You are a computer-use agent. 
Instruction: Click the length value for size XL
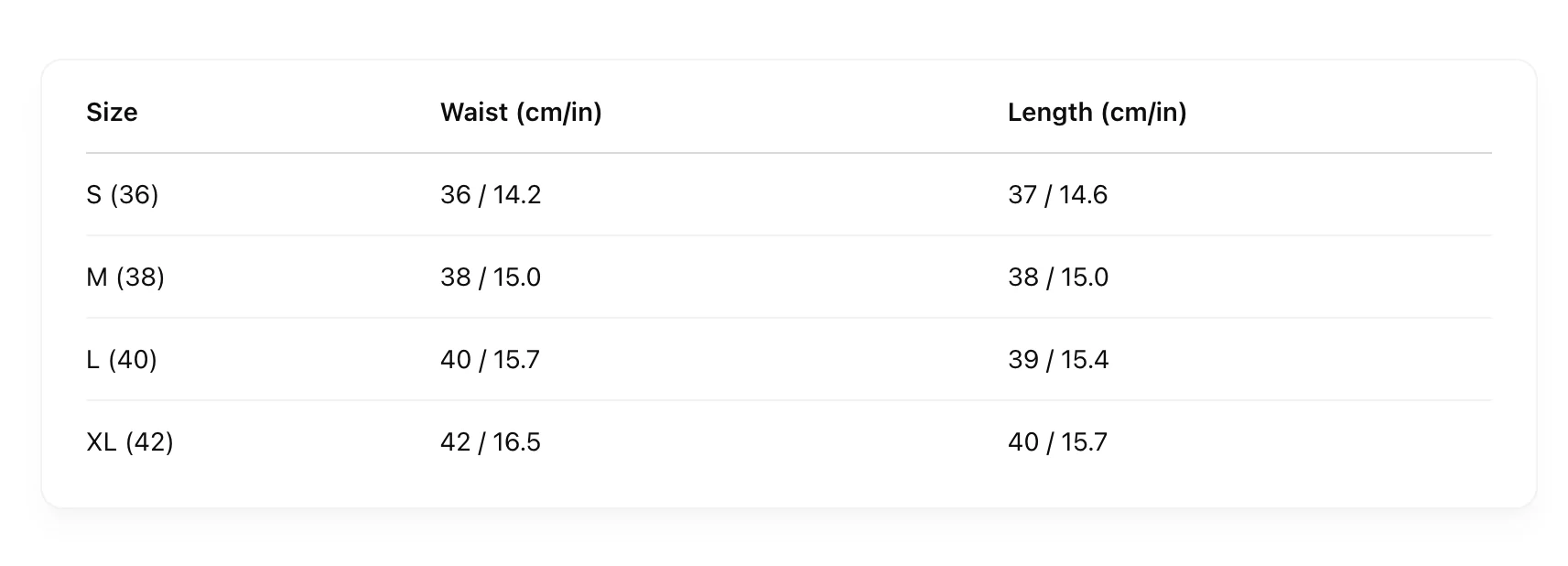[x=1057, y=441]
